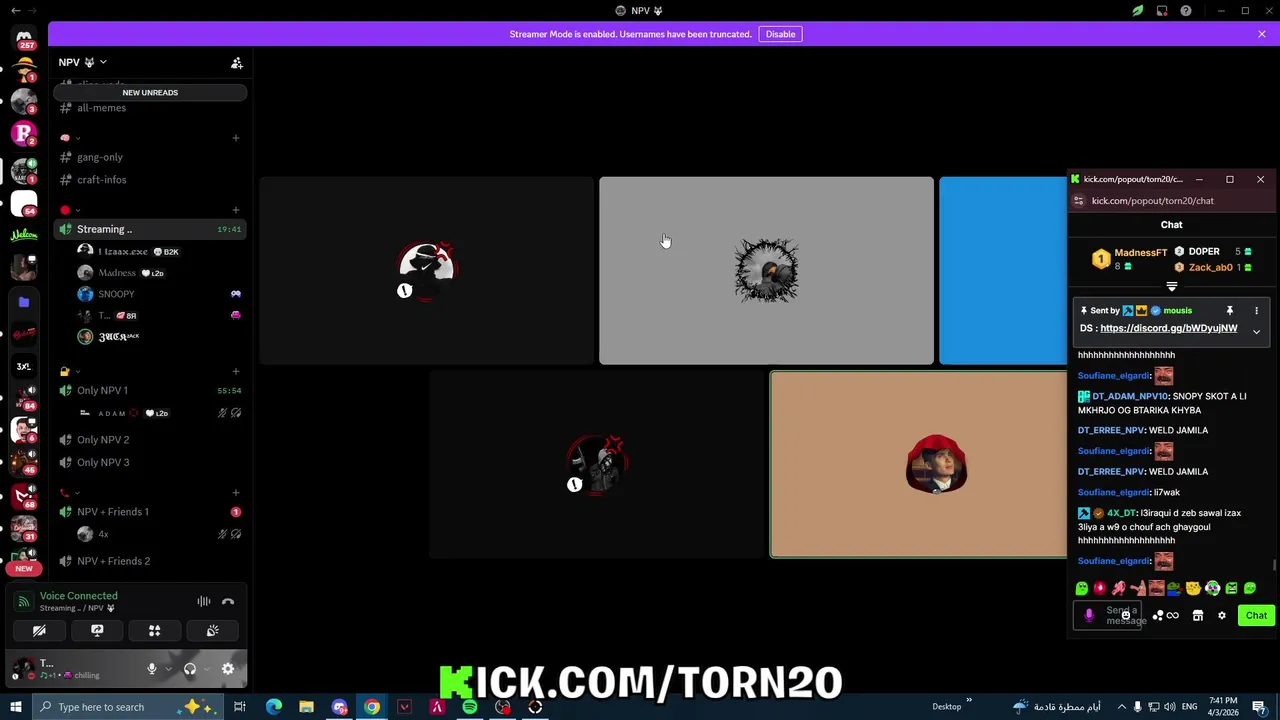This screenshot has height=720, width=1280.
Task: Collapse pinned message with chevron
Action: [1256, 332]
